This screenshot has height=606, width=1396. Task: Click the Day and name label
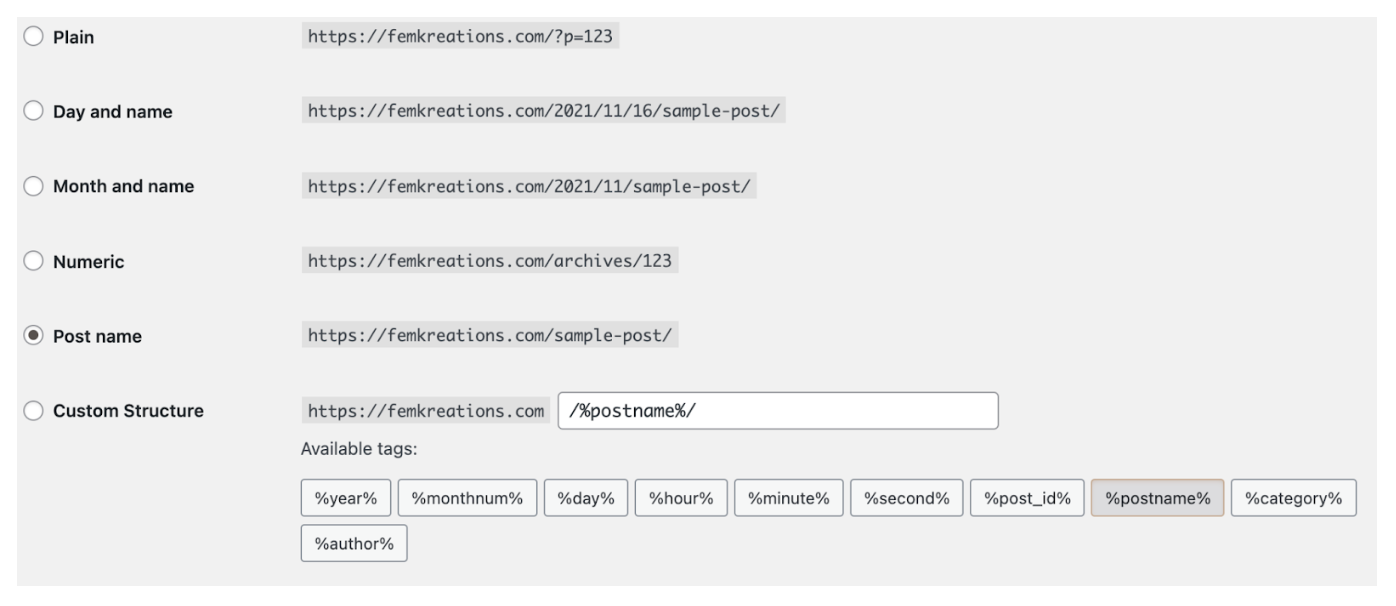tap(112, 112)
